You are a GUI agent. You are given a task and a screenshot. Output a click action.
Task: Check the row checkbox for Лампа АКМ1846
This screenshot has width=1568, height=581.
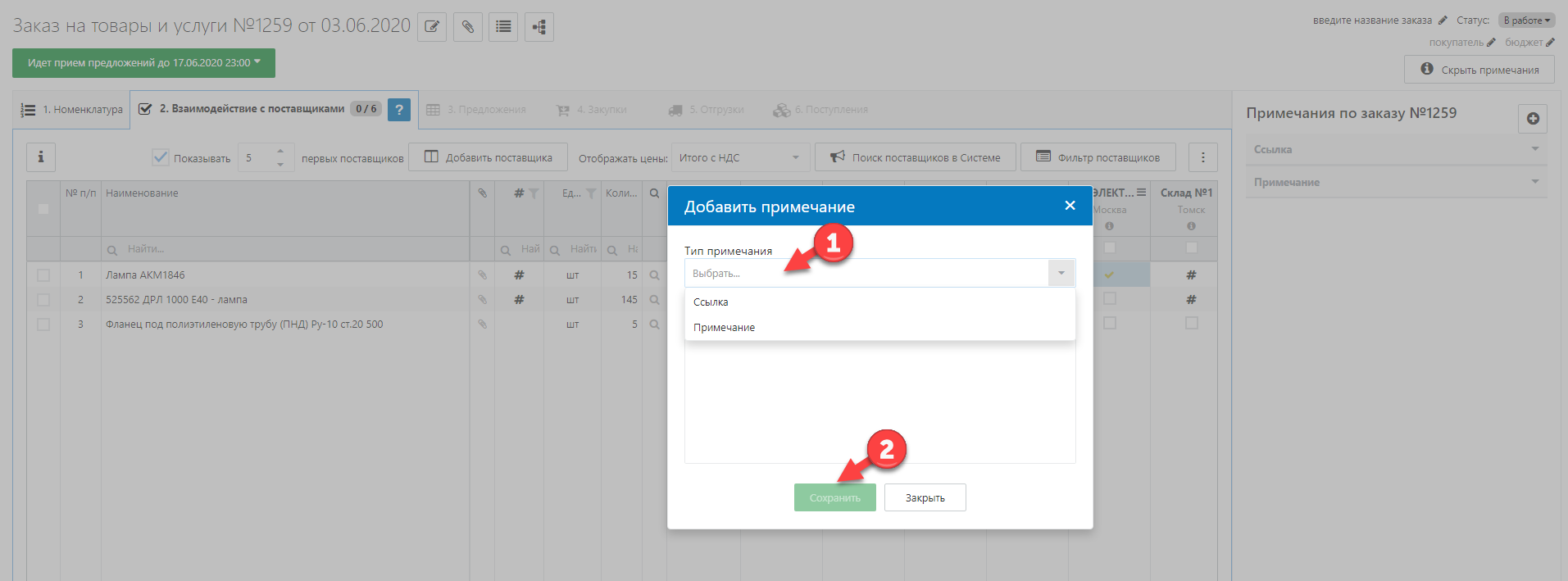point(43,275)
